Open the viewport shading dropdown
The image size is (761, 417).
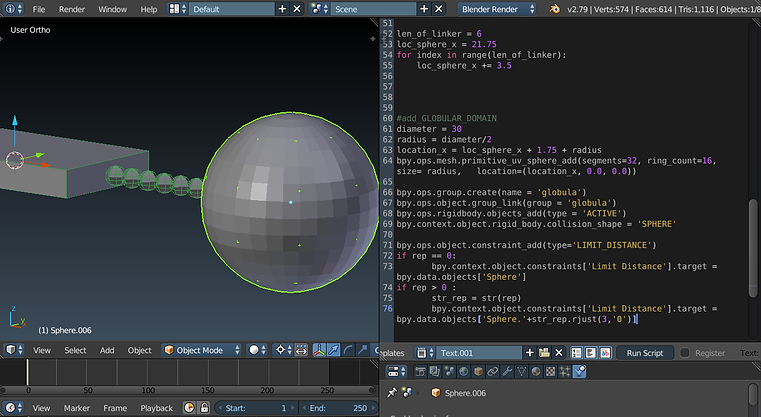[257, 350]
